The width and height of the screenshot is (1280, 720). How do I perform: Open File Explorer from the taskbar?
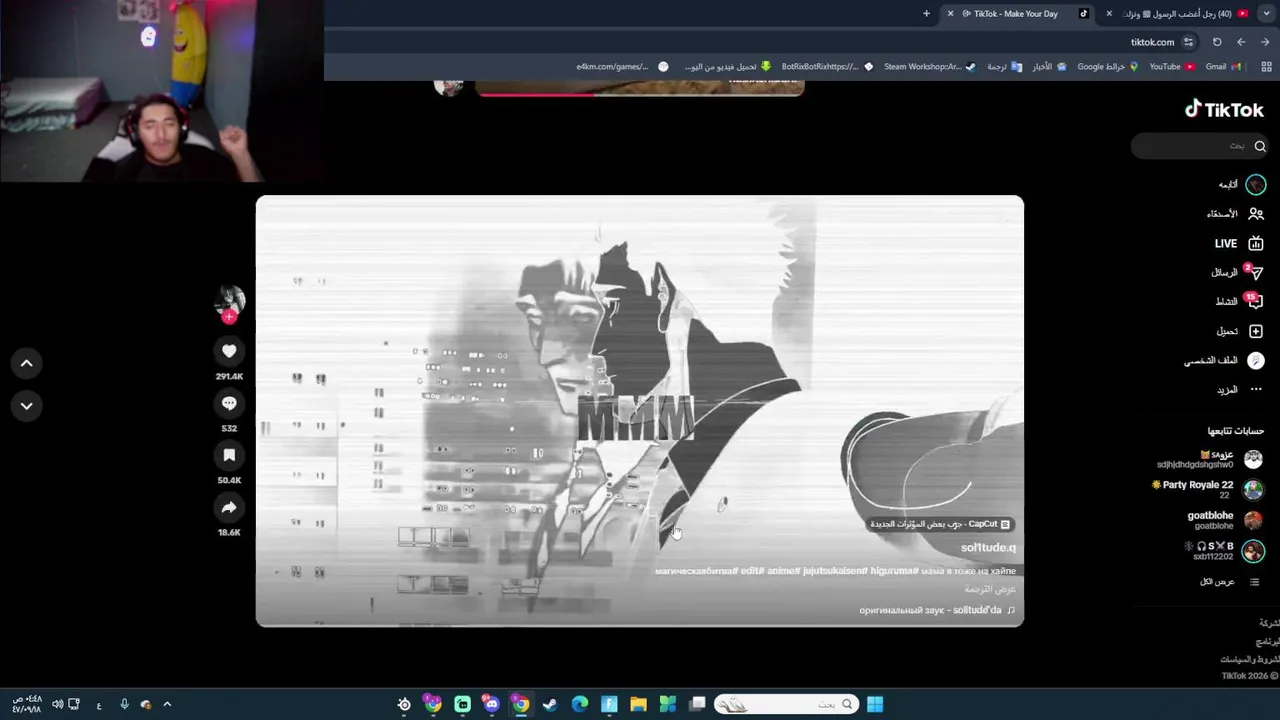(x=638, y=704)
